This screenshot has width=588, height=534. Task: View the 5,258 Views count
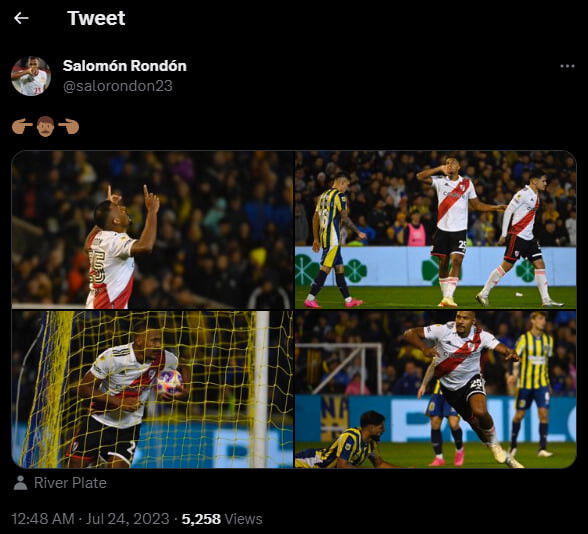[222, 519]
